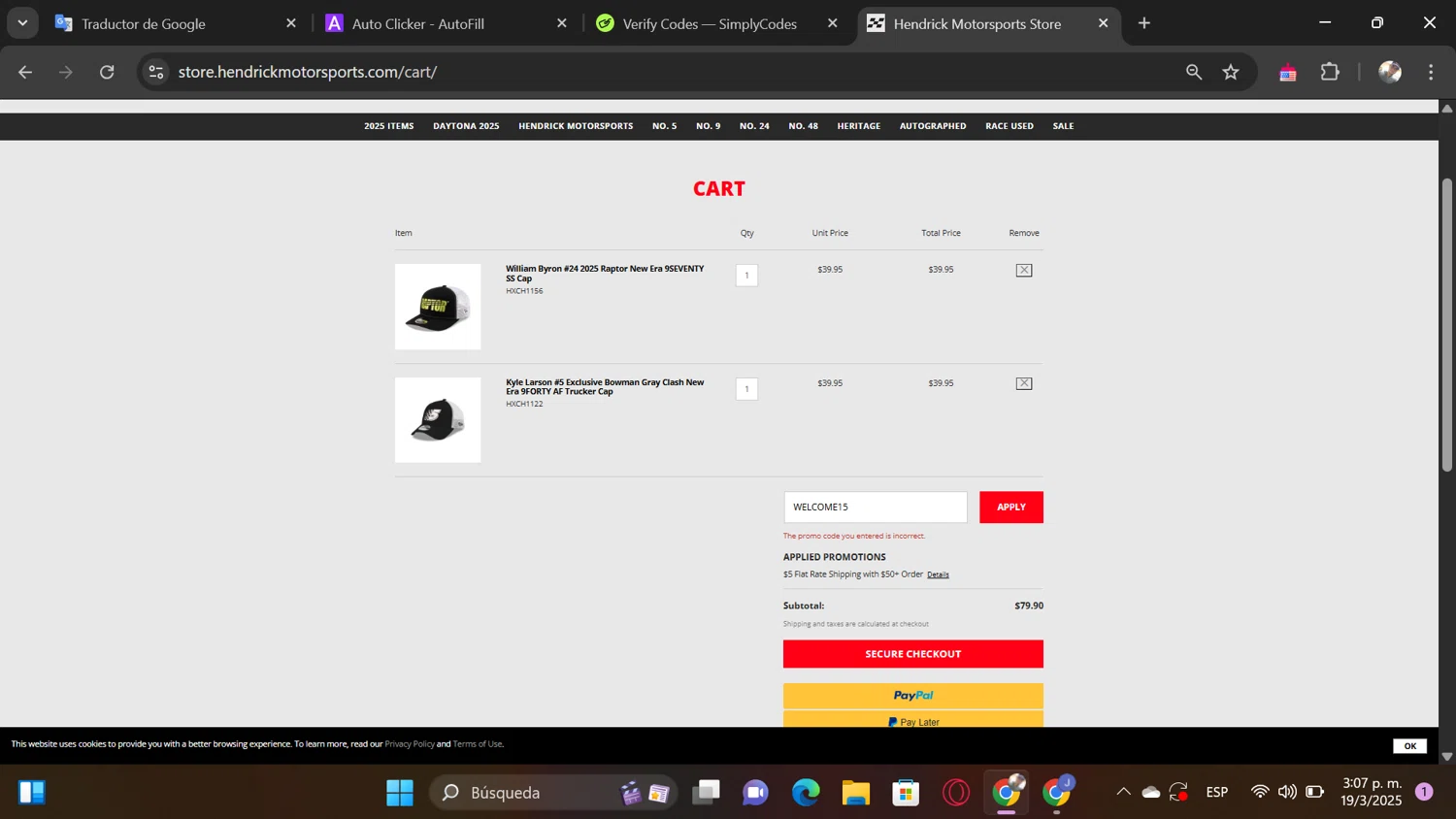The height and width of the screenshot is (819, 1456).
Task: Open DAYTONA 2025 menu
Action: (466, 126)
